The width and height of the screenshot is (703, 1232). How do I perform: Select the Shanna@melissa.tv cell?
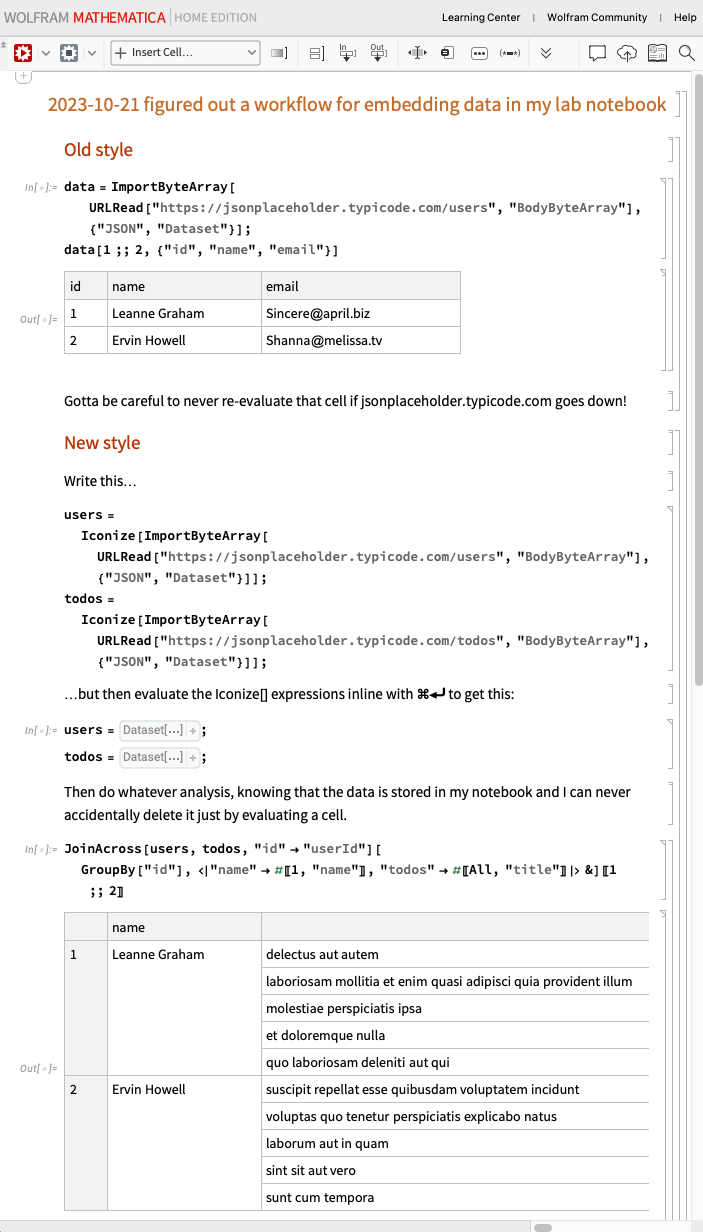tap(361, 340)
